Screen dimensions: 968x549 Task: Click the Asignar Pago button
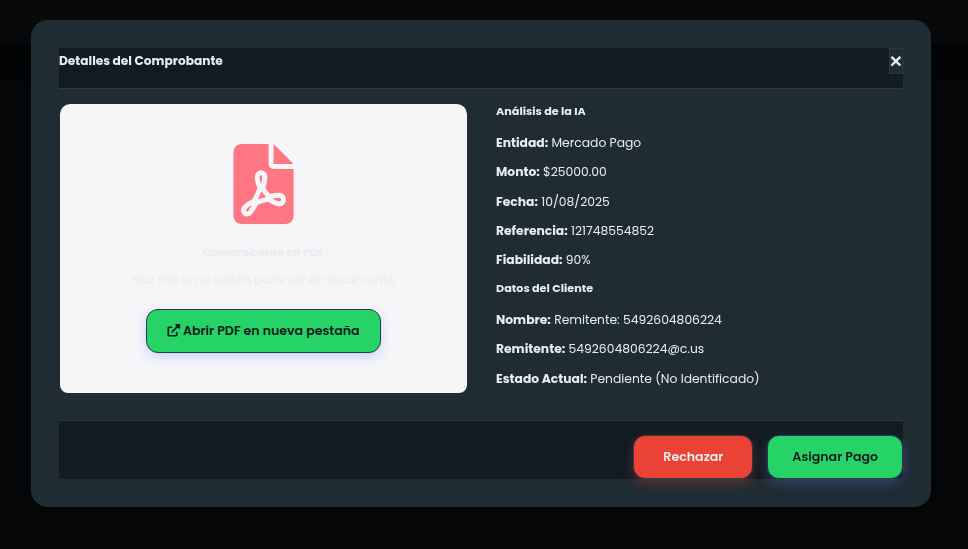point(834,457)
